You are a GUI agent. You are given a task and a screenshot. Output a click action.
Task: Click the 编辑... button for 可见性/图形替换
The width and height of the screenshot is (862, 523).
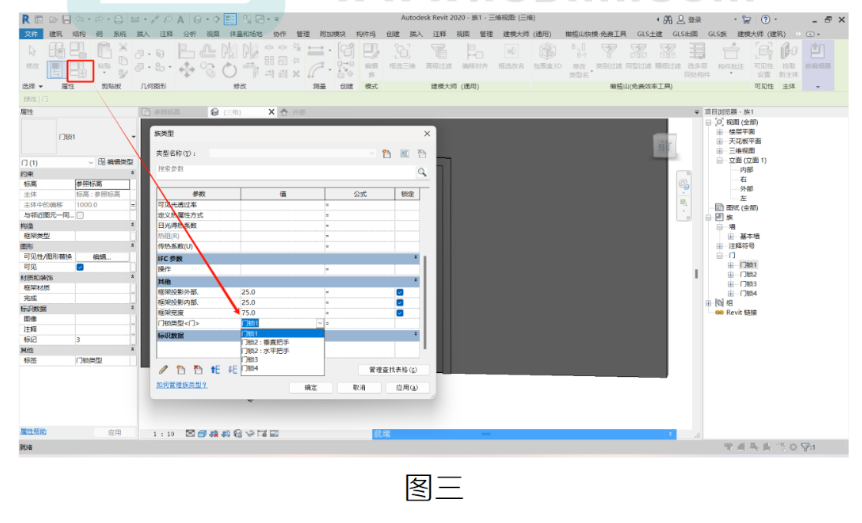(102, 257)
